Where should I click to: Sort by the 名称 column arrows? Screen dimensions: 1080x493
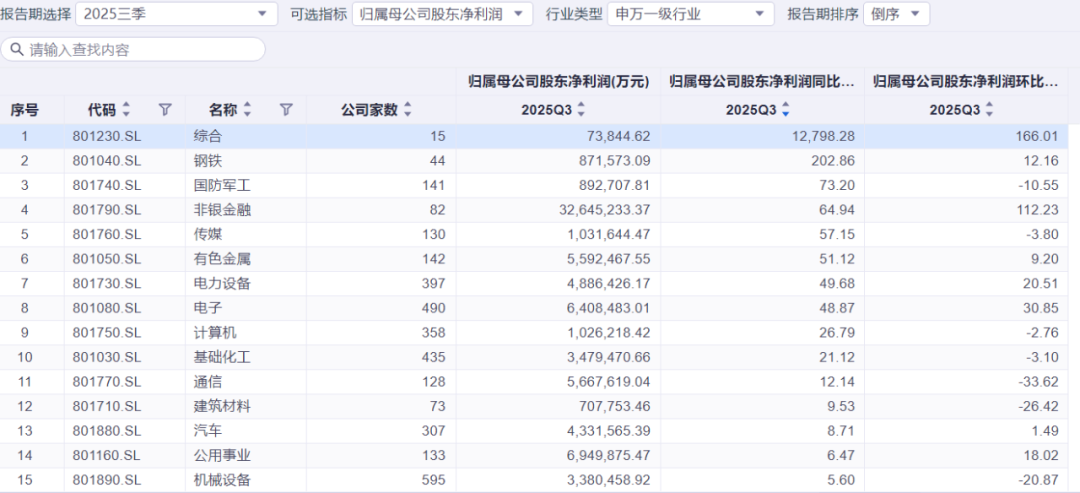click(248, 109)
